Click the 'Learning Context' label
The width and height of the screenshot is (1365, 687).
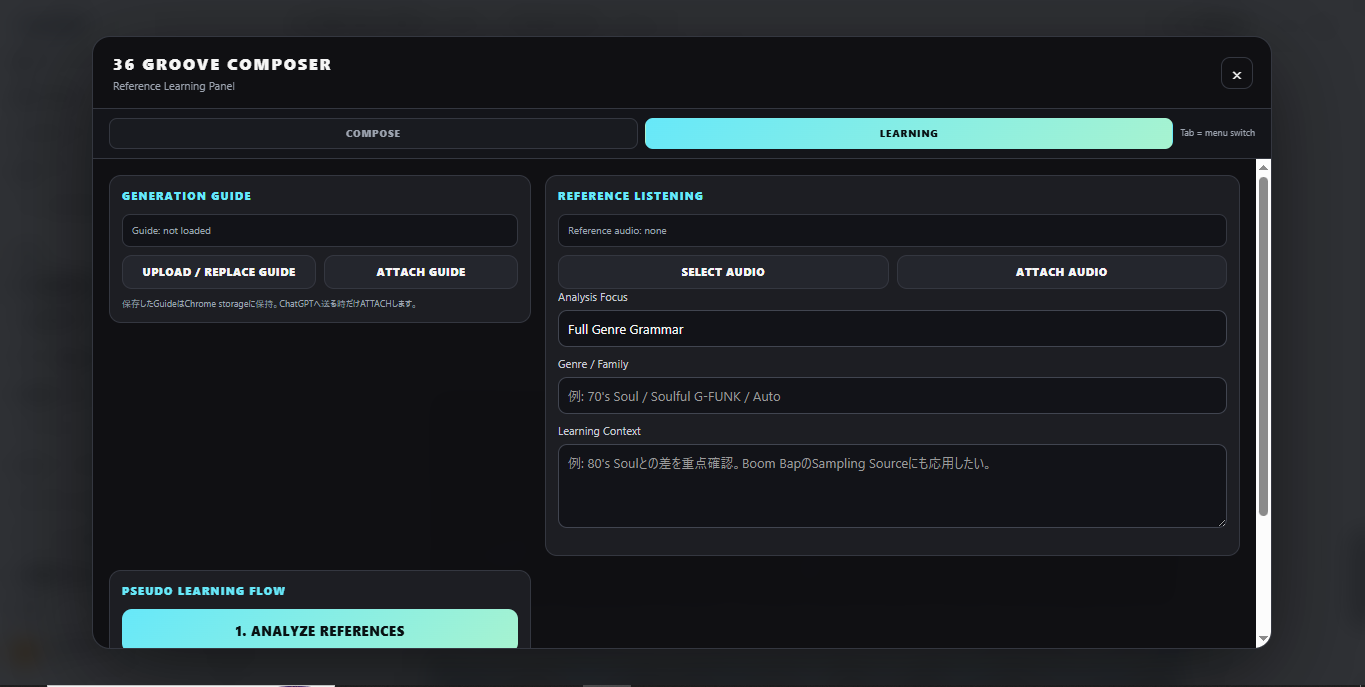click(x=599, y=432)
